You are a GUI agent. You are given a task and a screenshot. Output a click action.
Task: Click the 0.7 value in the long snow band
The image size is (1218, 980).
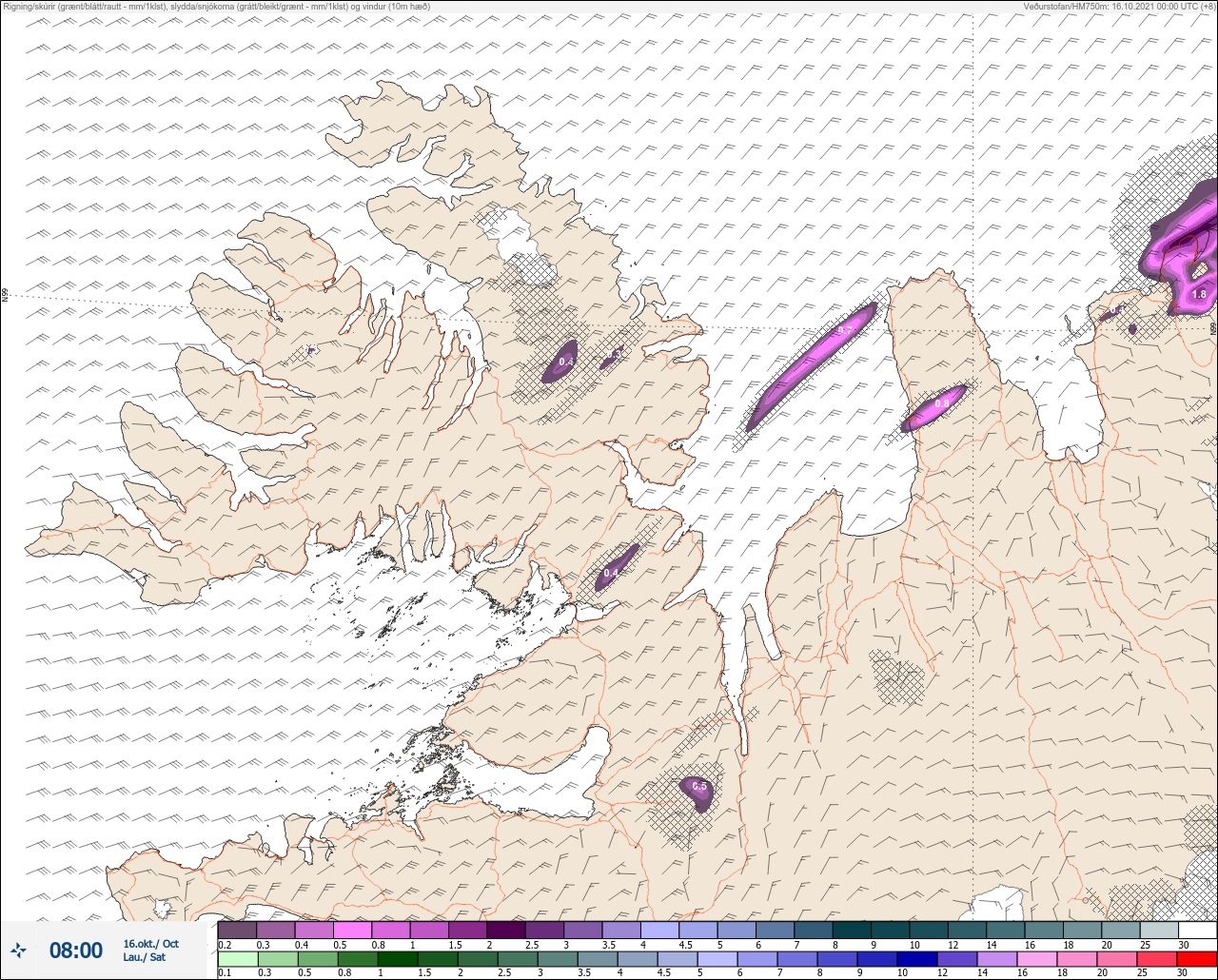(845, 330)
